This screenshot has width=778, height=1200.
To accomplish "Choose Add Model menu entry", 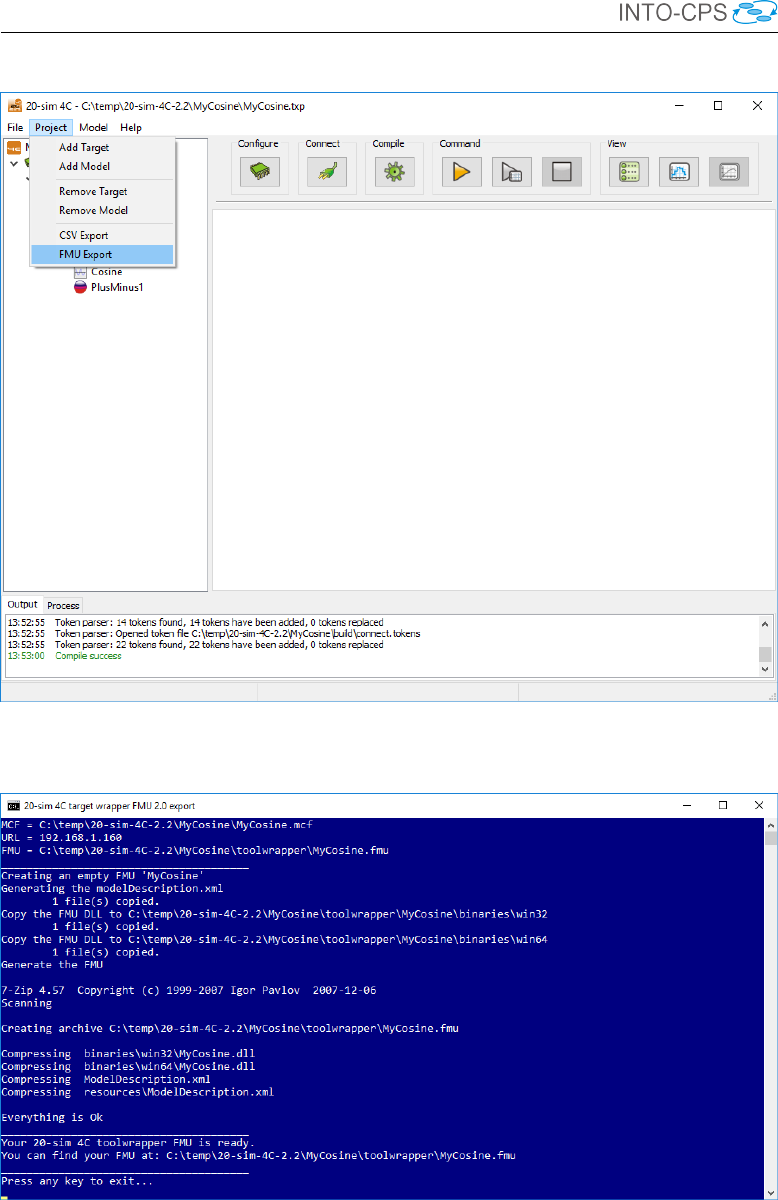I will [102, 166].
